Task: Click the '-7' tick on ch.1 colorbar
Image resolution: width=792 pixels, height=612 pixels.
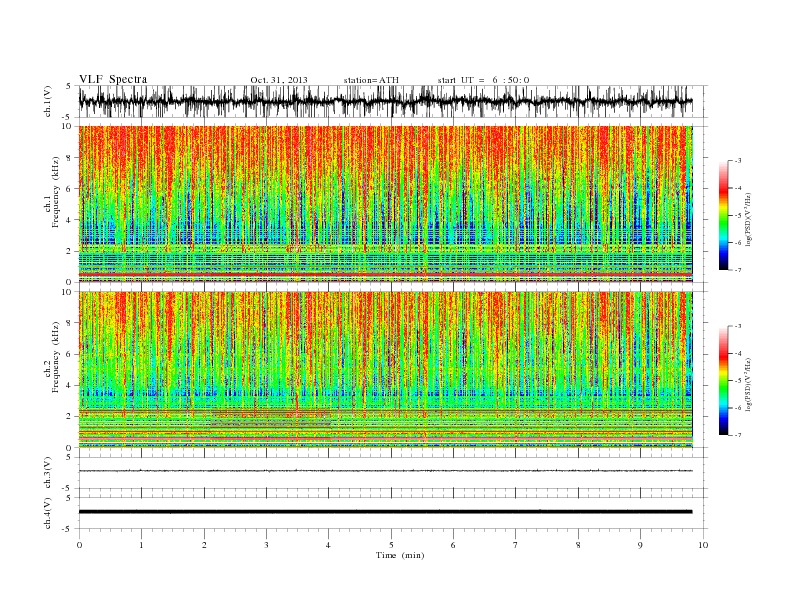Action: [738, 270]
